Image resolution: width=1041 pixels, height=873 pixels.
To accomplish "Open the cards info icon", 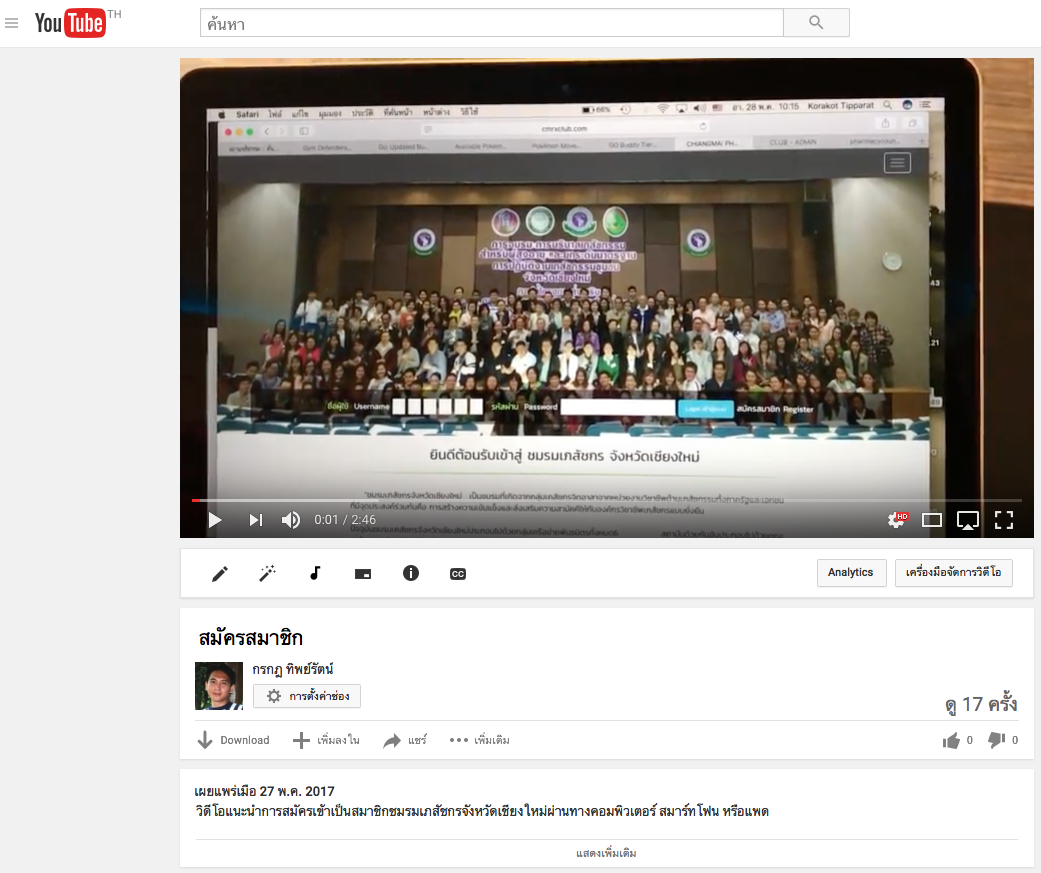I will (x=411, y=573).
